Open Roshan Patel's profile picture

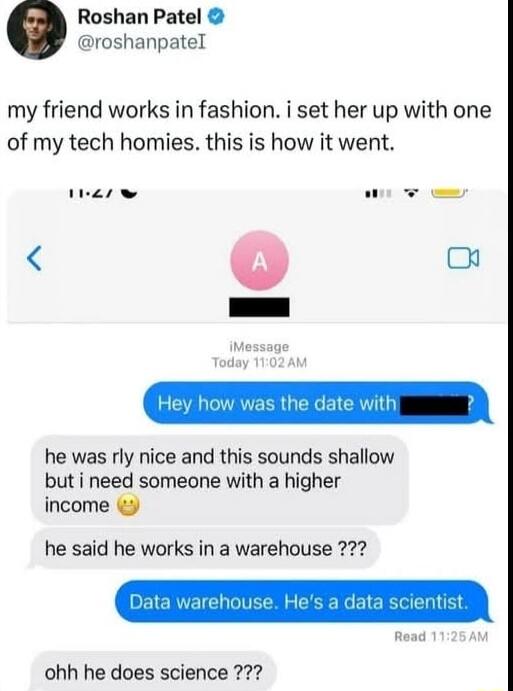pos(37,30)
